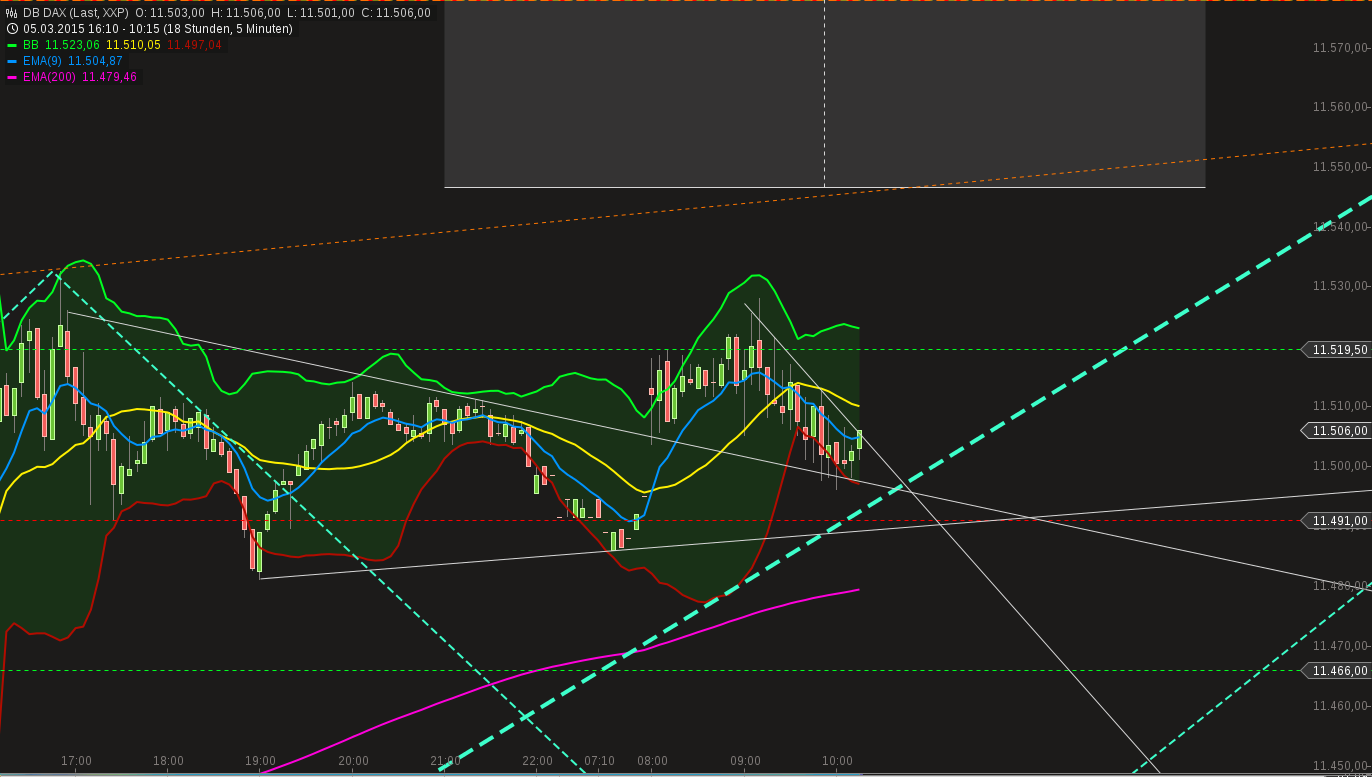Toggle the EMA(9) line visibility
Screen dimensions: 1372x777
pyautogui.click(x=12, y=61)
